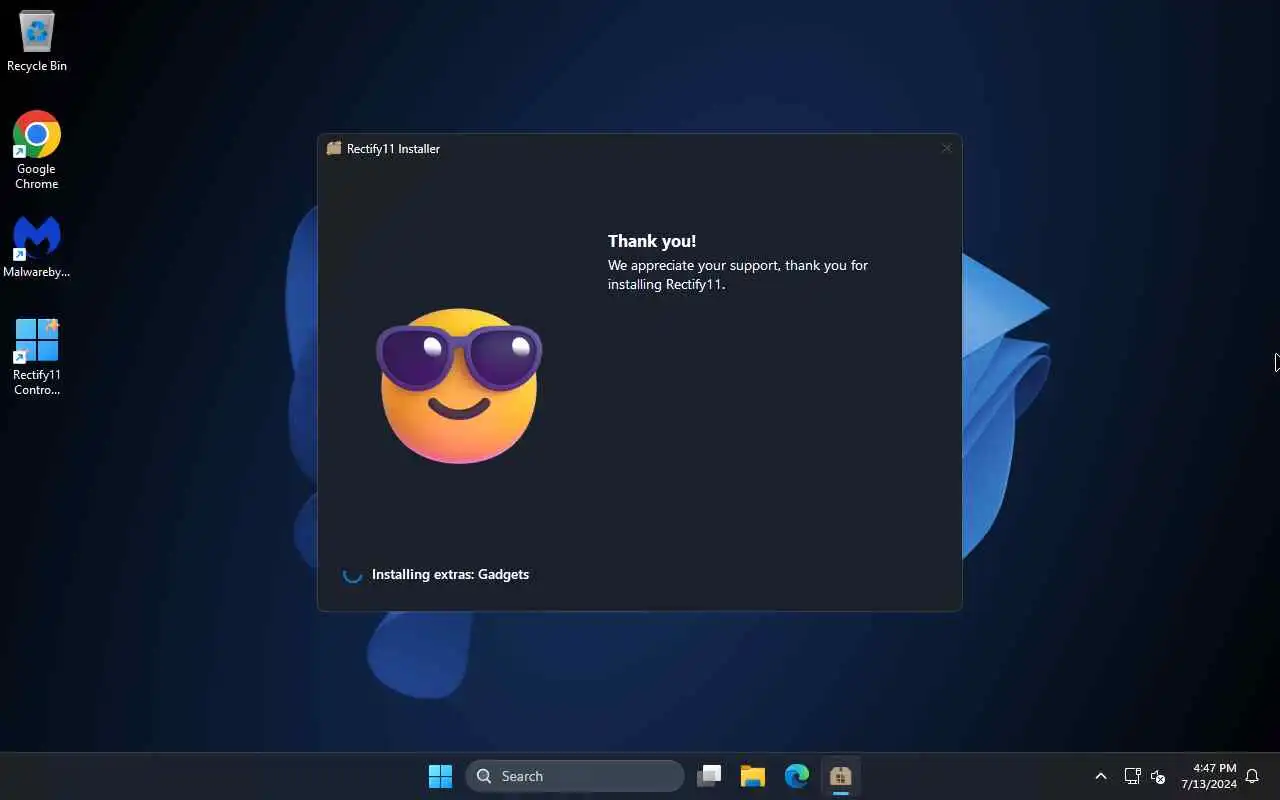This screenshot has width=1280, height=800.
Task: Select the Malwarebytes desktop shortcut
Action: point(37,247)
